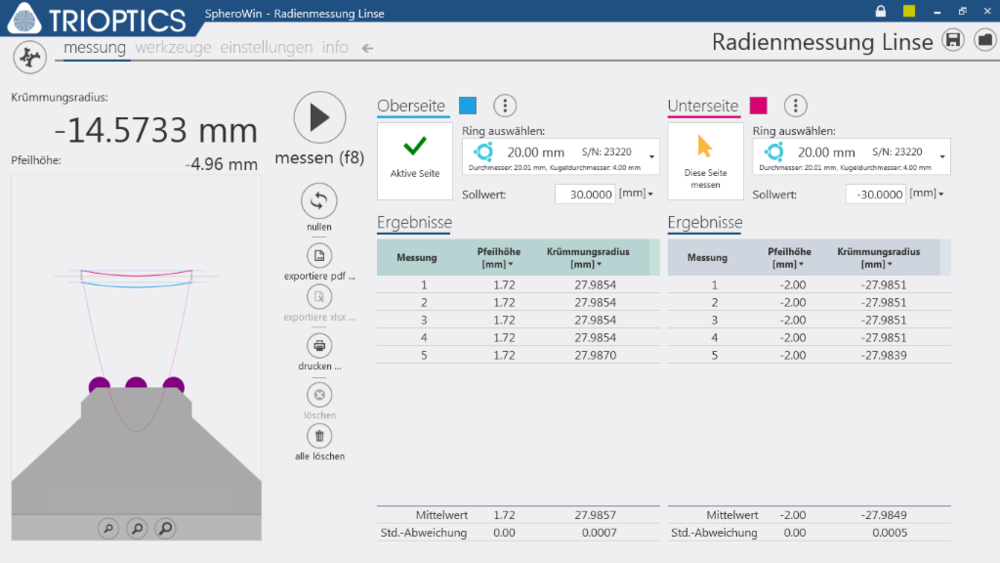The width and height of the screenshot is (1000, 563).
Task: Start measurement with the messen play button
Action: (319, 118)
